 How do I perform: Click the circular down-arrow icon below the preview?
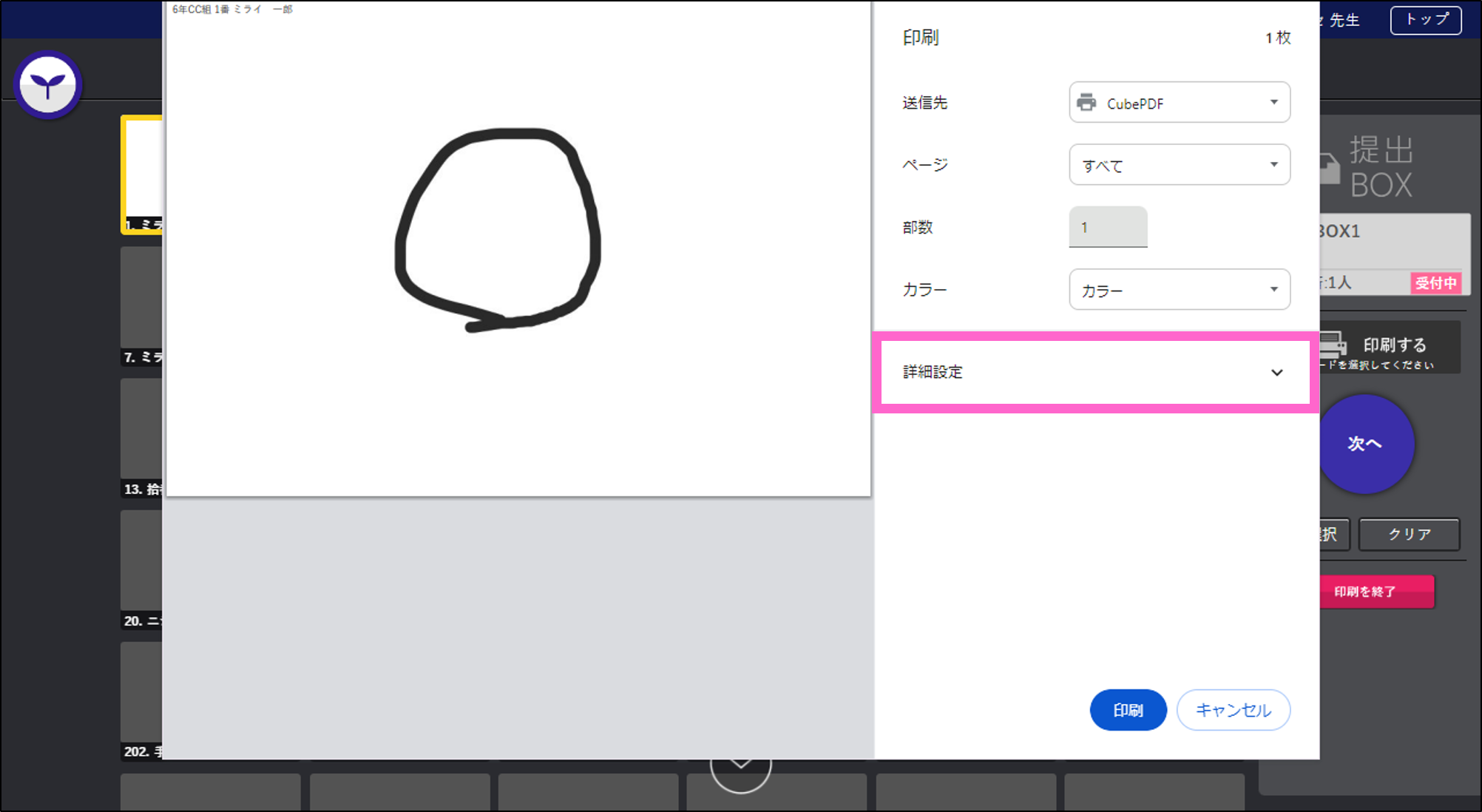click(740, 769)
